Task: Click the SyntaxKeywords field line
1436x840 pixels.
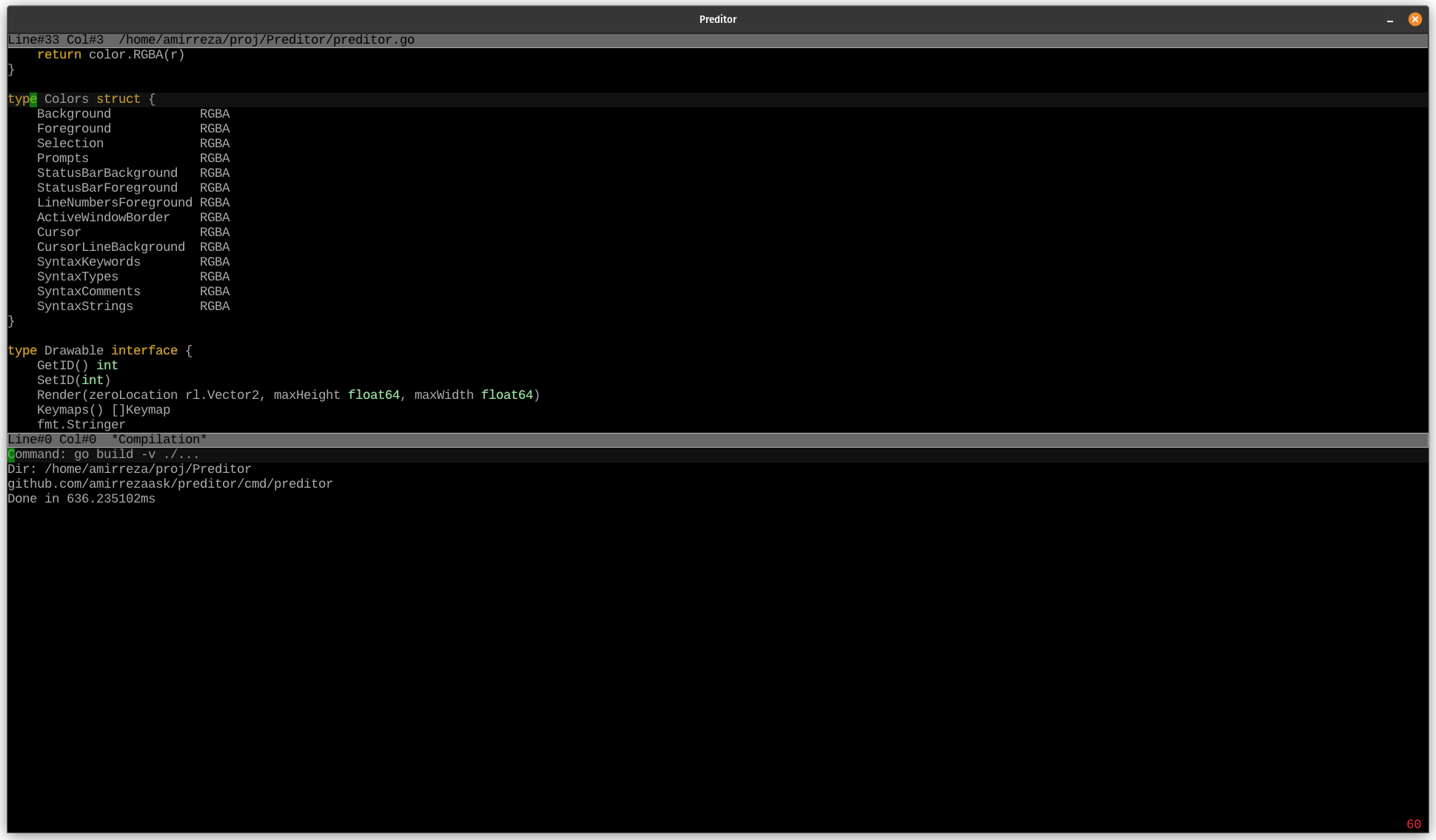Action: pos(88,262)
